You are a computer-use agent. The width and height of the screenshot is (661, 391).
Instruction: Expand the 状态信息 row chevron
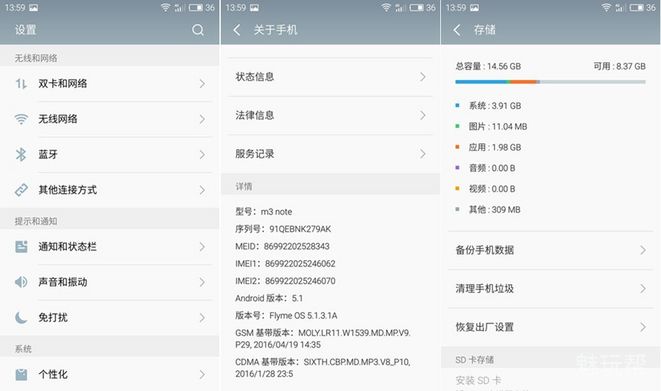coord(422,77)
